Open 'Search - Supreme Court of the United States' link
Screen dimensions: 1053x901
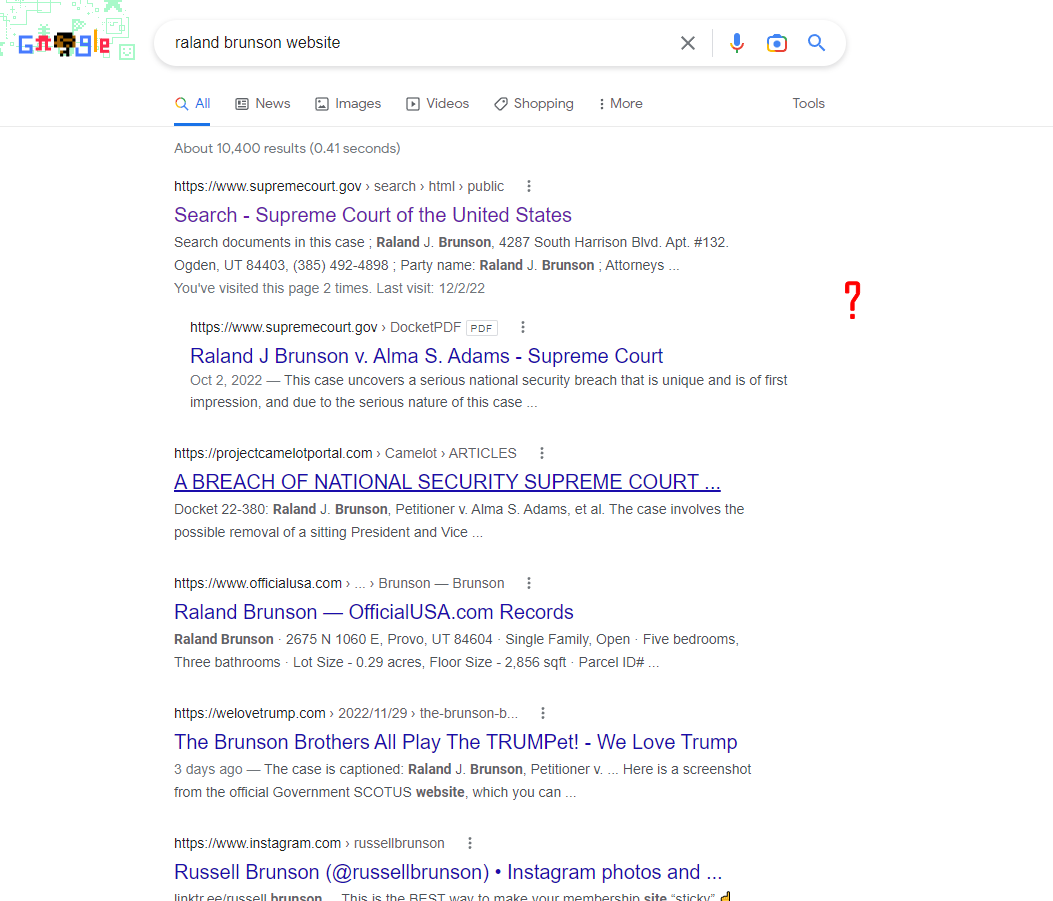(373, 215)
